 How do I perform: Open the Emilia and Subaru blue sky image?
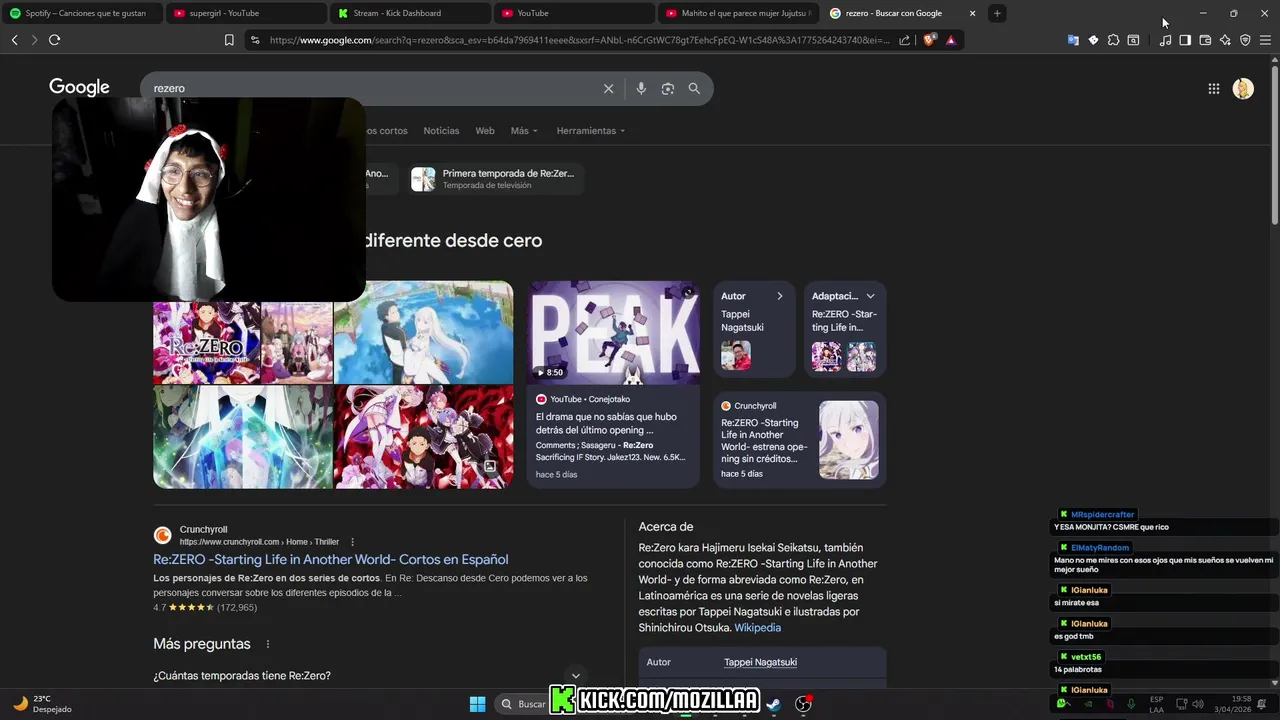pos(423,332)
